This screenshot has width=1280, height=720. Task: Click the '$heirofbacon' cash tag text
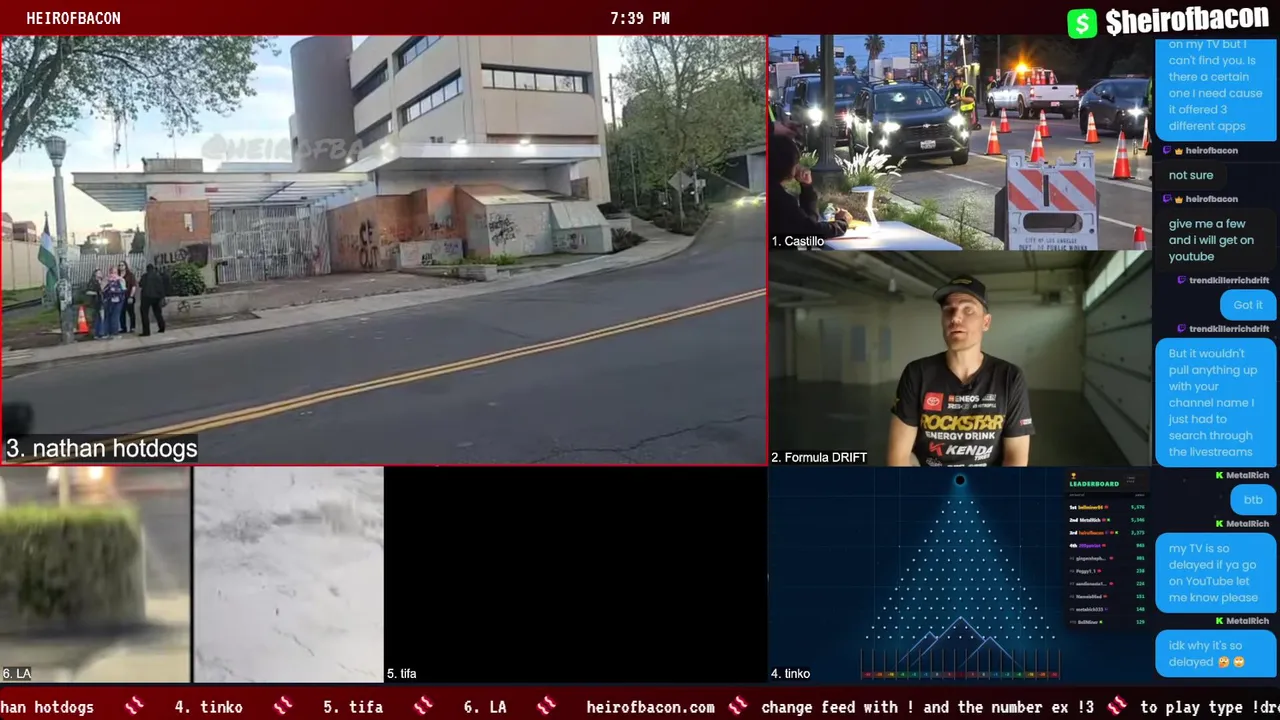click(x=1187, y=20)
